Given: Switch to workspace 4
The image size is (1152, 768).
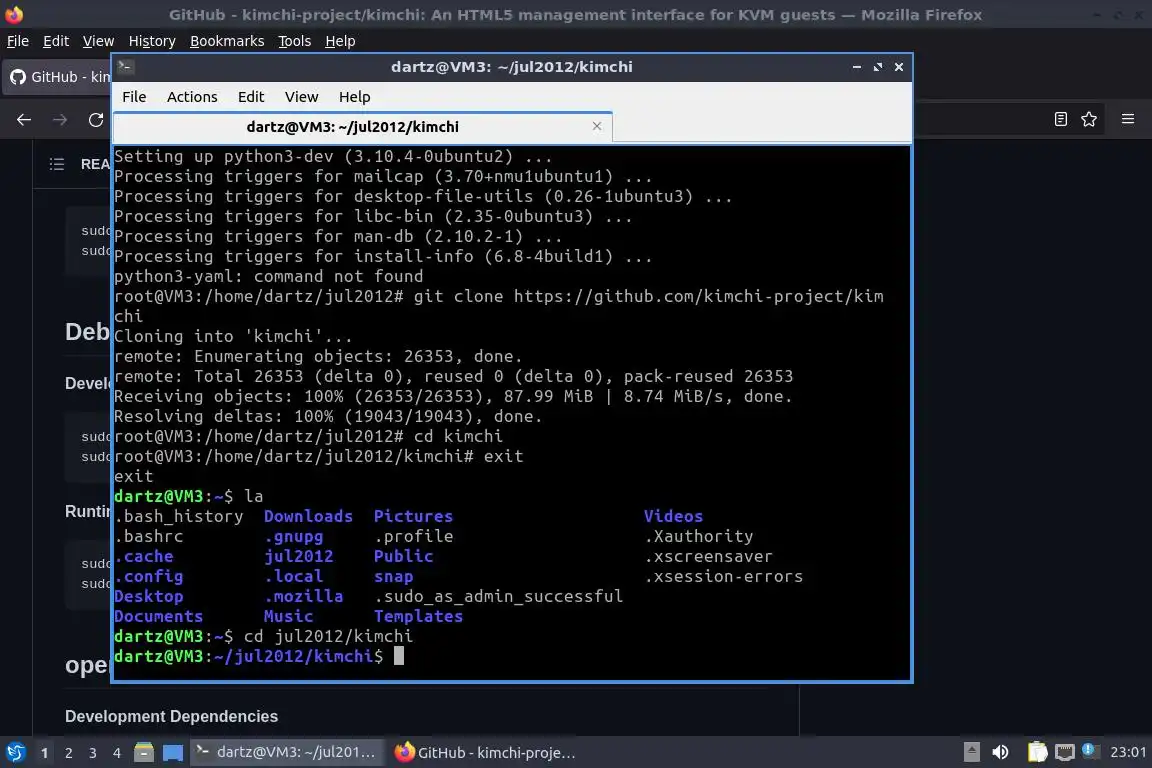Looking at the screenshot, I should coord(117,753).
